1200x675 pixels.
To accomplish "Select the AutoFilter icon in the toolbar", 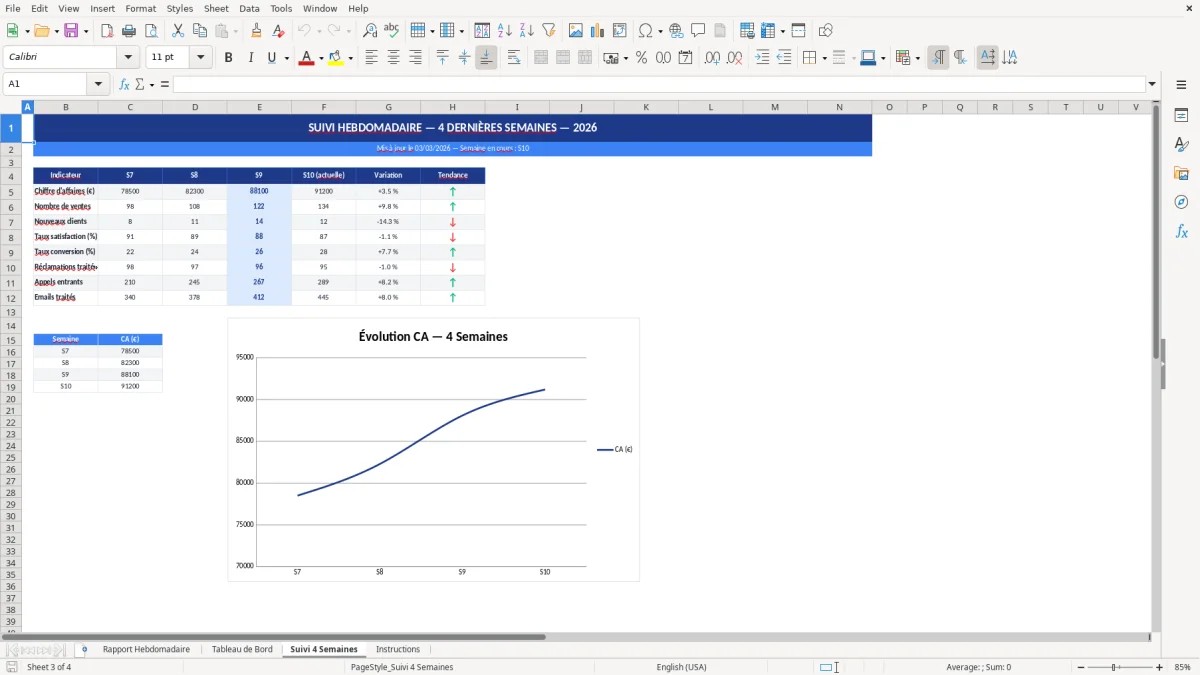I will click(x=550, y=30).
